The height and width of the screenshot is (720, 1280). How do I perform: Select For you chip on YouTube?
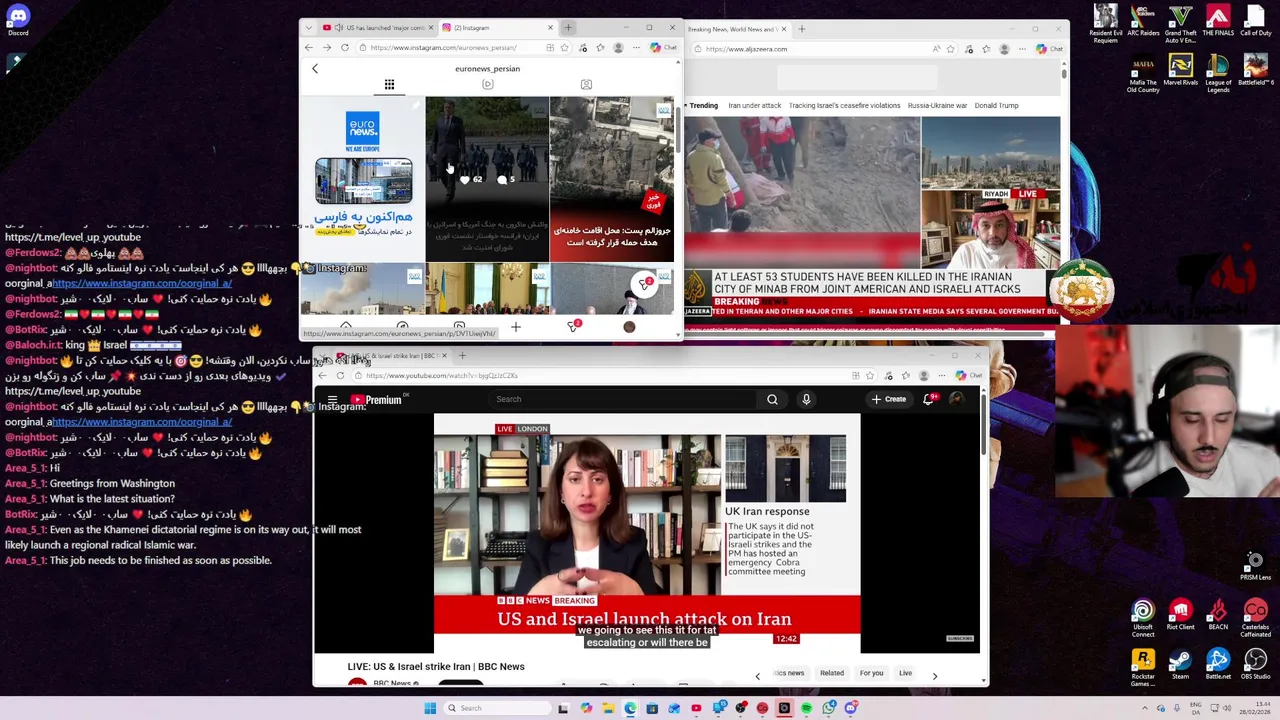pos(871,674)
